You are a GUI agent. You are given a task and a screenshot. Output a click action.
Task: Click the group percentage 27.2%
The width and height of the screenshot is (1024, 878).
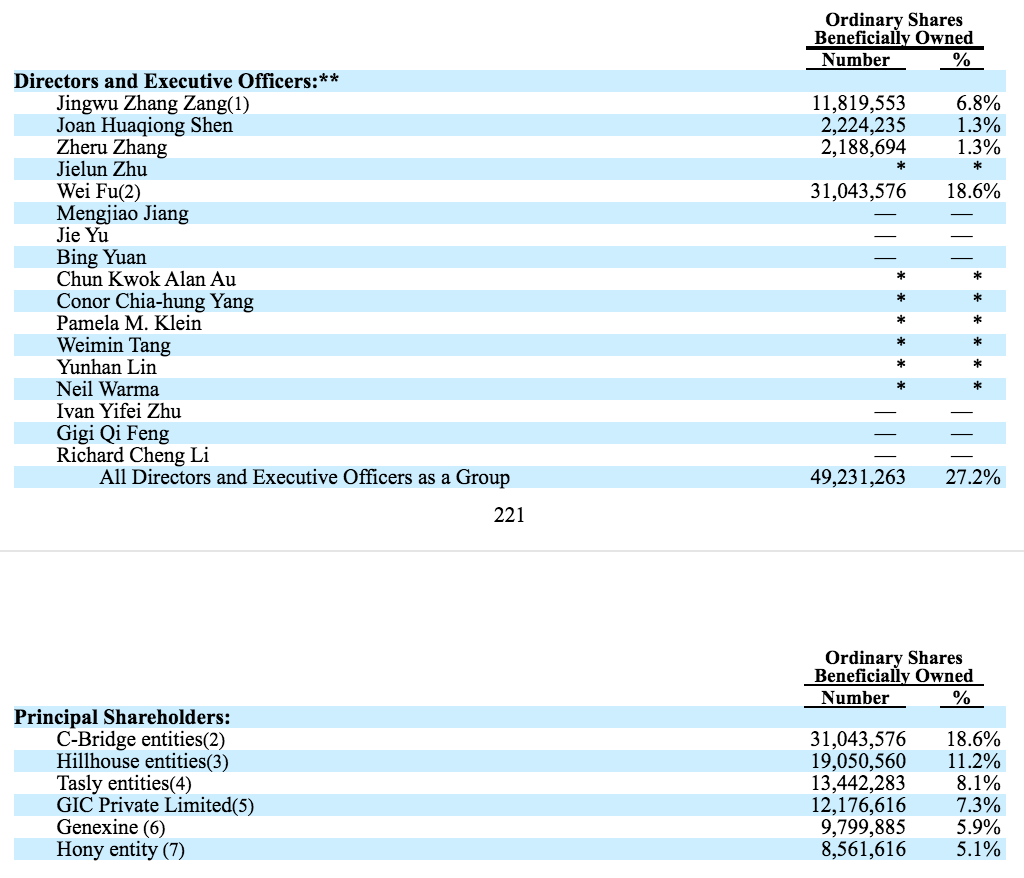(x=972, y=478)
